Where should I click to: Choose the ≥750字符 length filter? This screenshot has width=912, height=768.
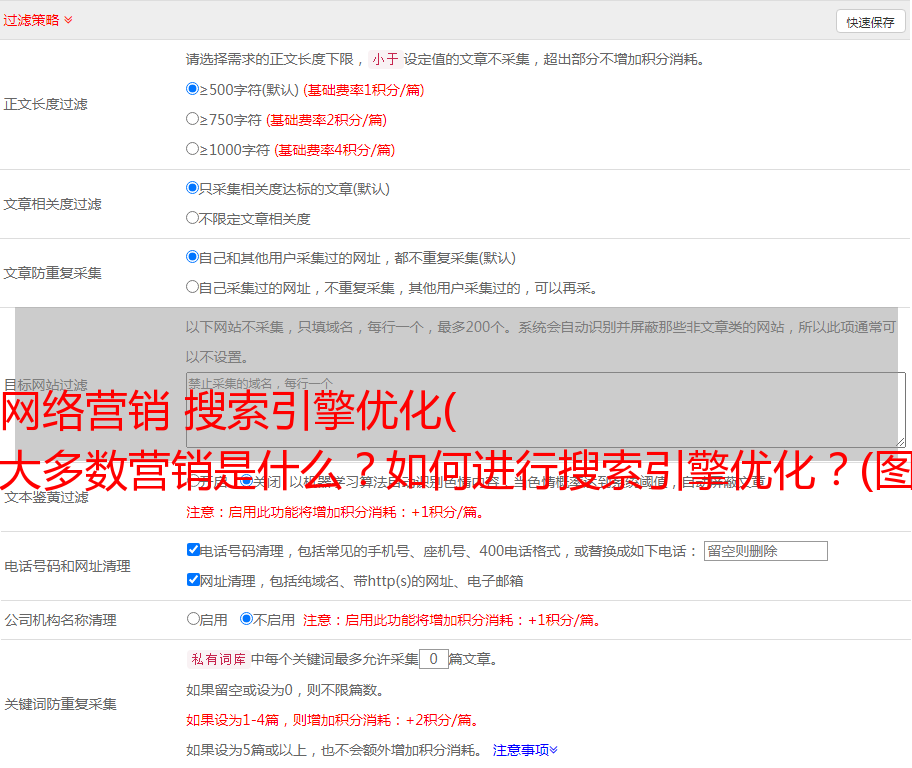pos(193,119)
